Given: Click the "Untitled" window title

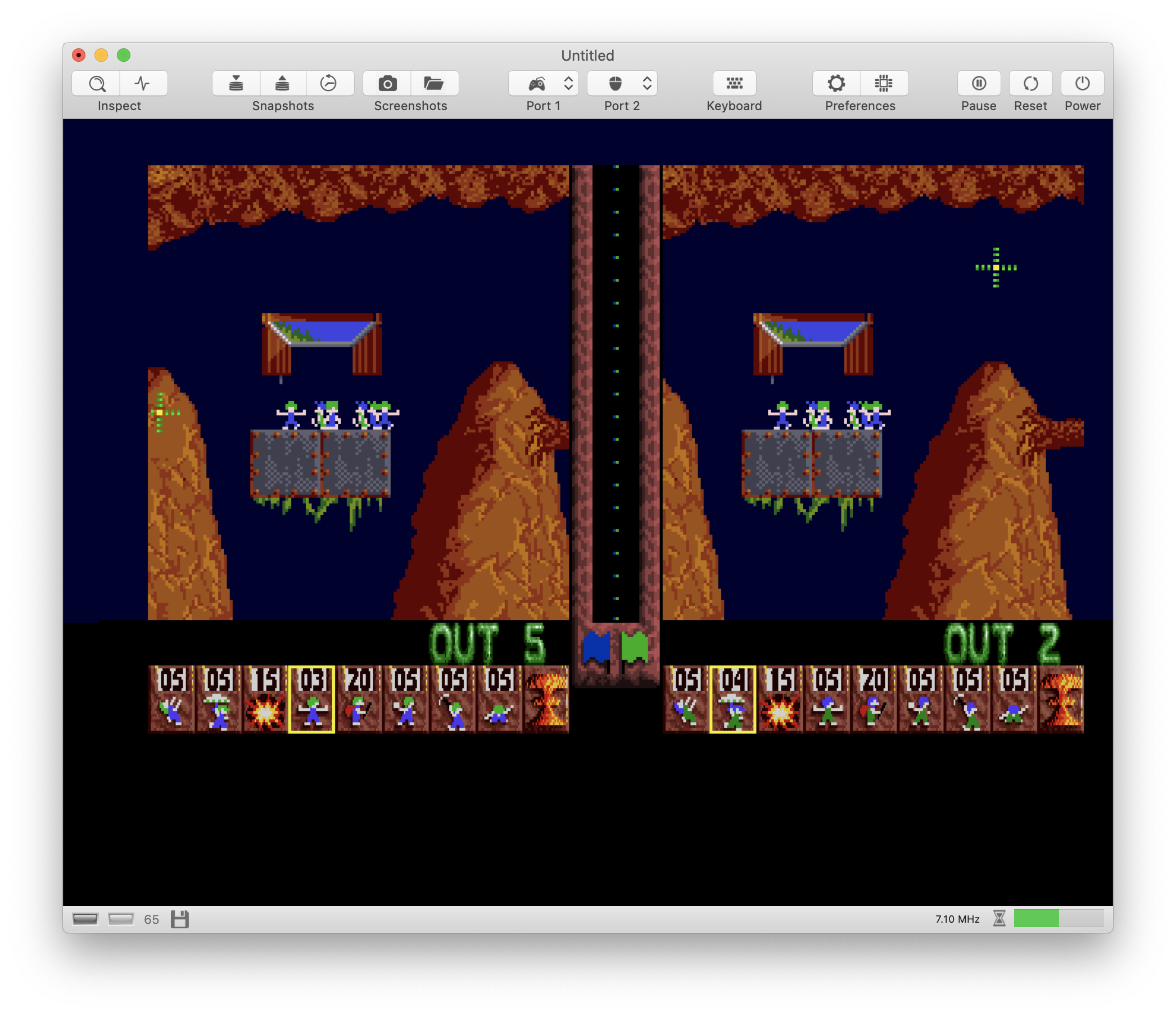Looking at the screenshot, I should (x=587, y=56).
